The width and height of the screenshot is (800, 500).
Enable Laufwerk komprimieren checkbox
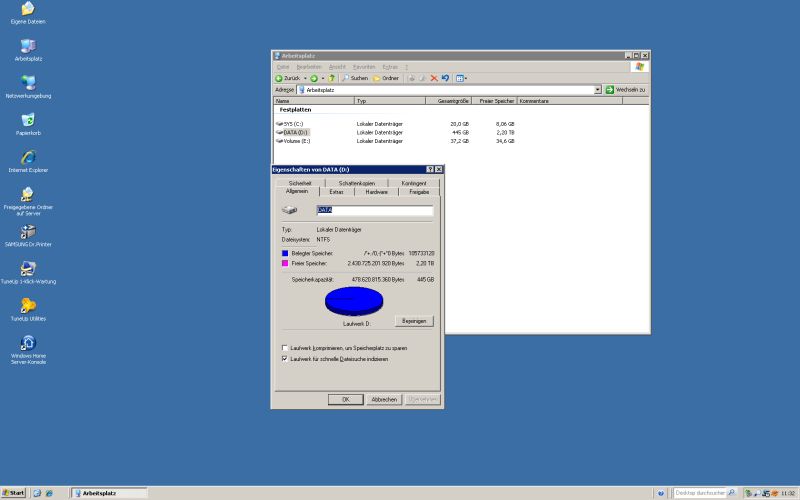285,348
